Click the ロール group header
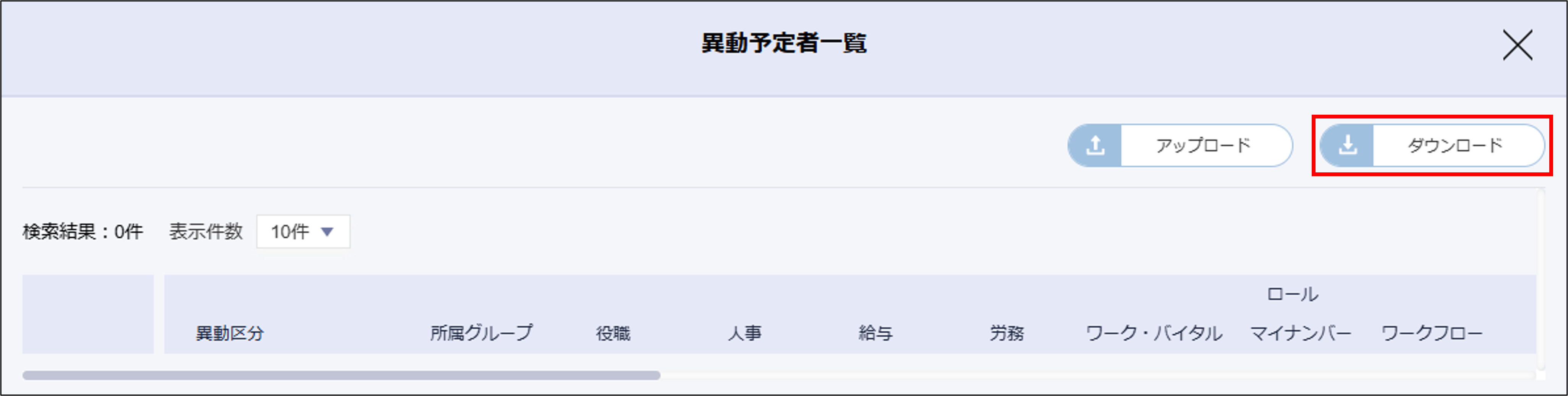This screenshot has height=396, width=1568. point(1292,295)
